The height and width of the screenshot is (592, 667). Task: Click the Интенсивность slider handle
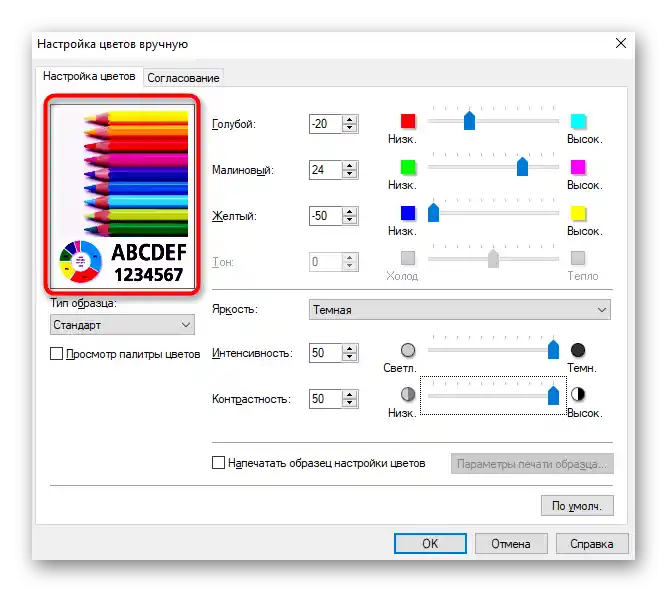coord(553,349)
